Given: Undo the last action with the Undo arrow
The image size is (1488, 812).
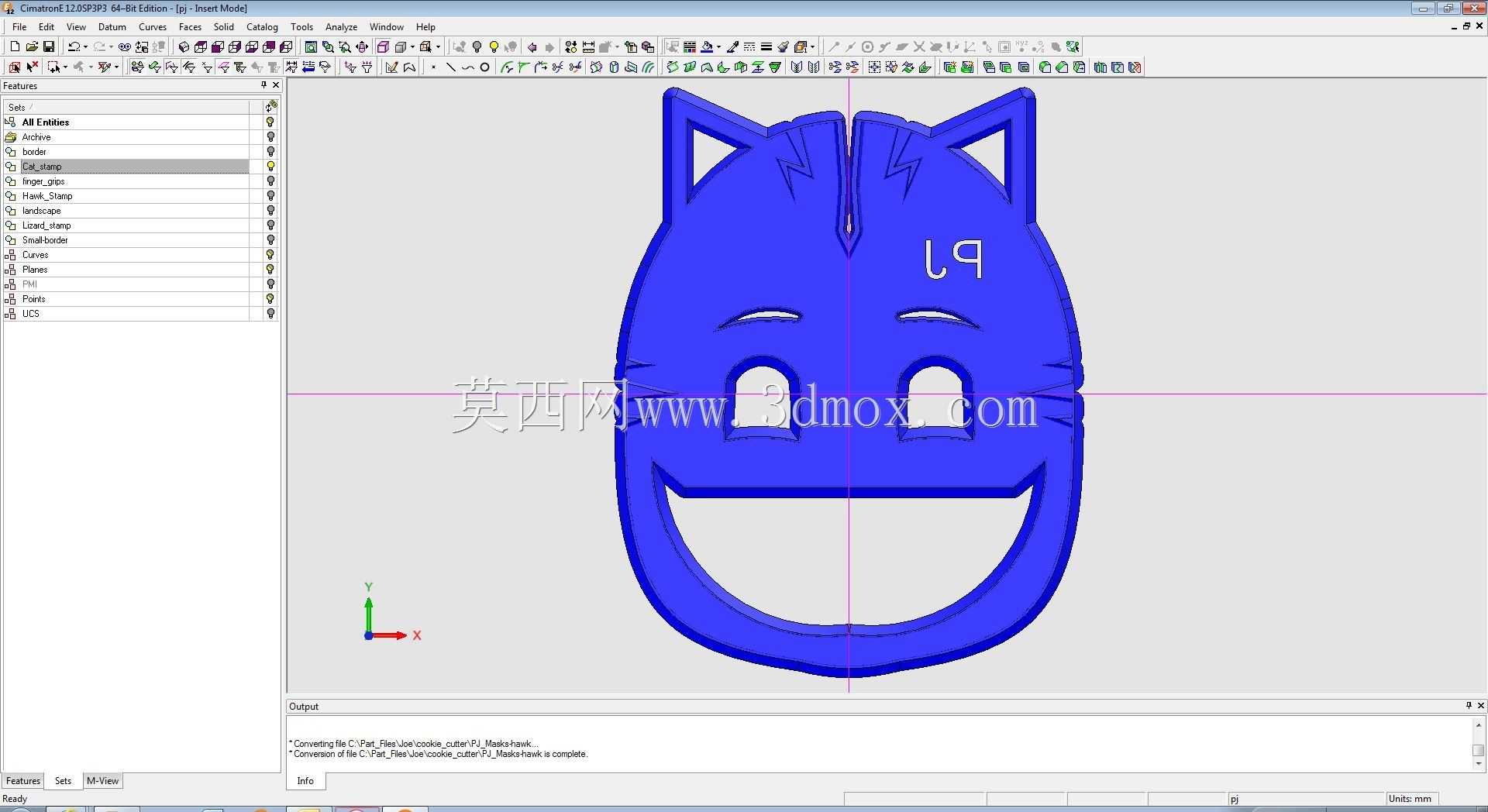Looking at the screenshot, I should coord(74,46).
